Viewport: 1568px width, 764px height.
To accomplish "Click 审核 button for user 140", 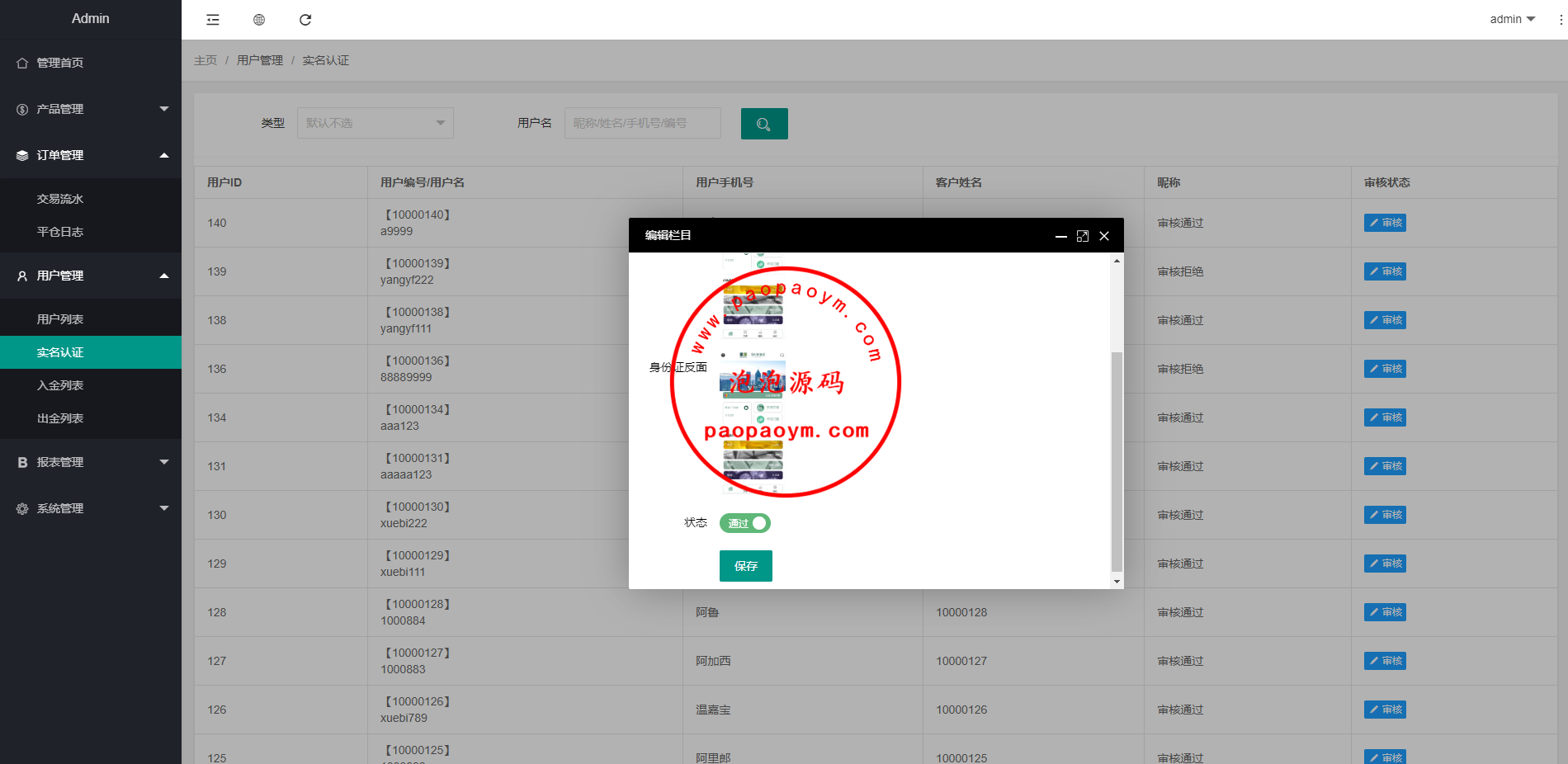I will click(x=1385, y=223).
